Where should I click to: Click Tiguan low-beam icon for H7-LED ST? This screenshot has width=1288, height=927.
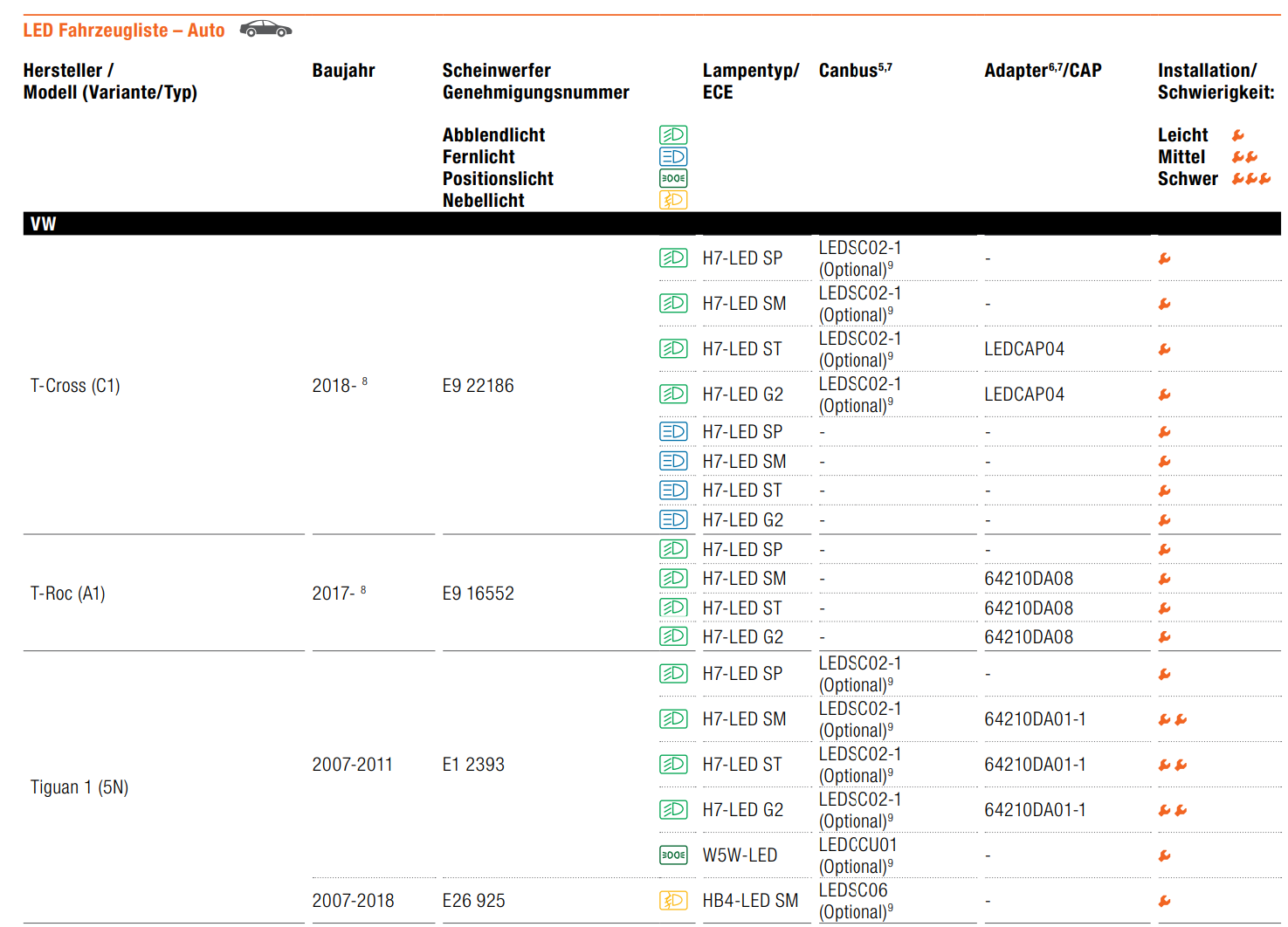[x=673, y=764]
